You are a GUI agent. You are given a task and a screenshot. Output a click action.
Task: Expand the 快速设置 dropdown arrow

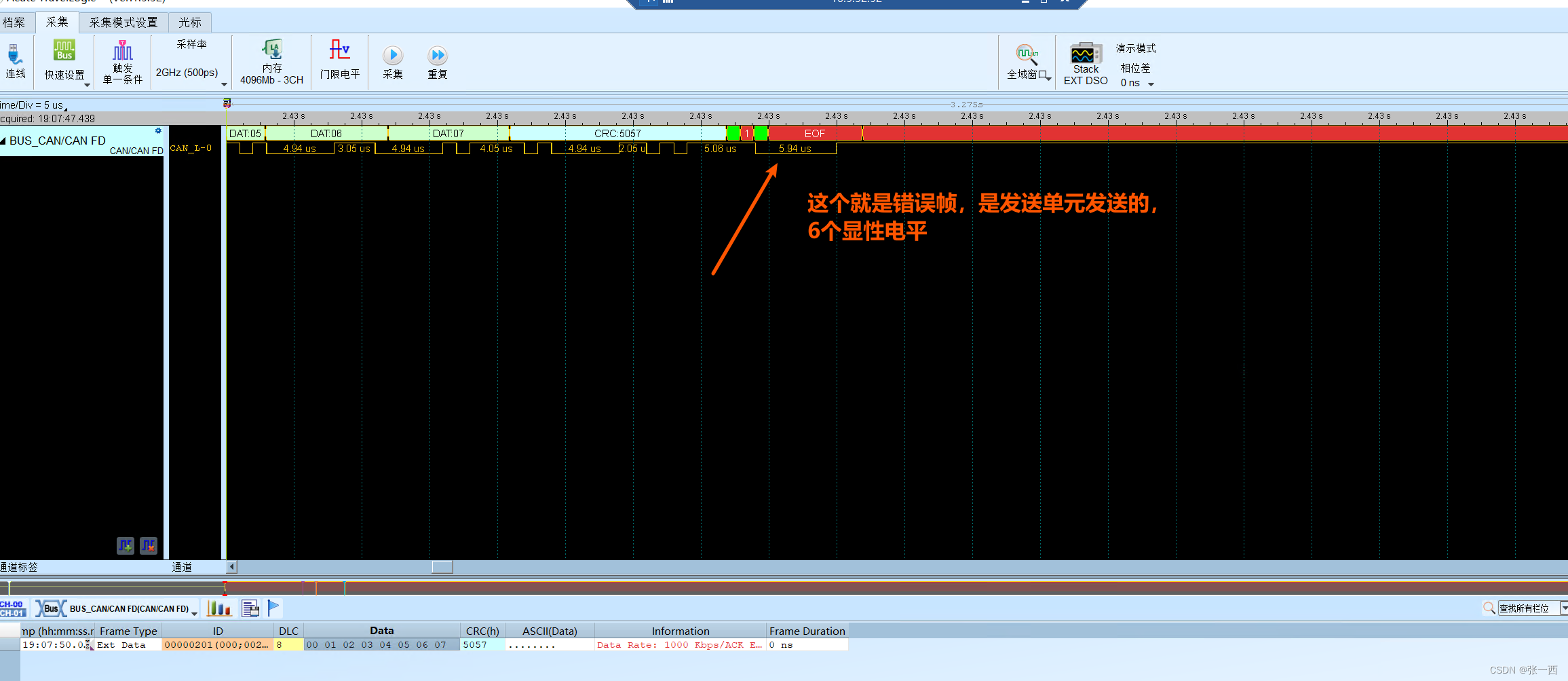(x=87, y=85)
